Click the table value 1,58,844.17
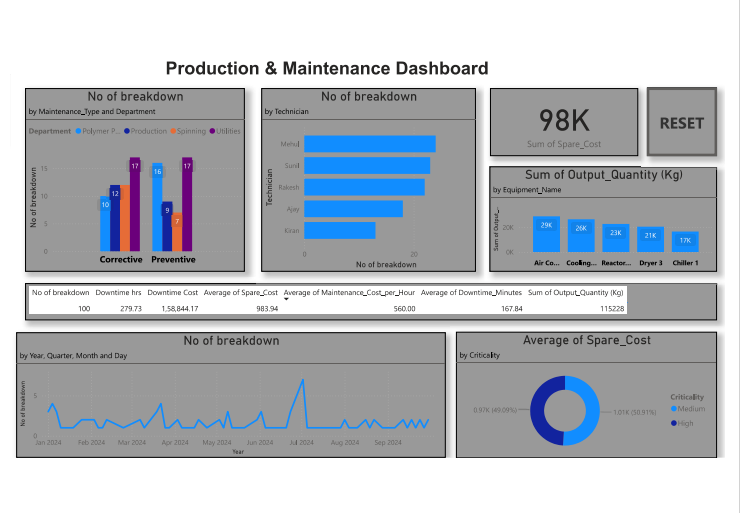 (x=180, y=309)
